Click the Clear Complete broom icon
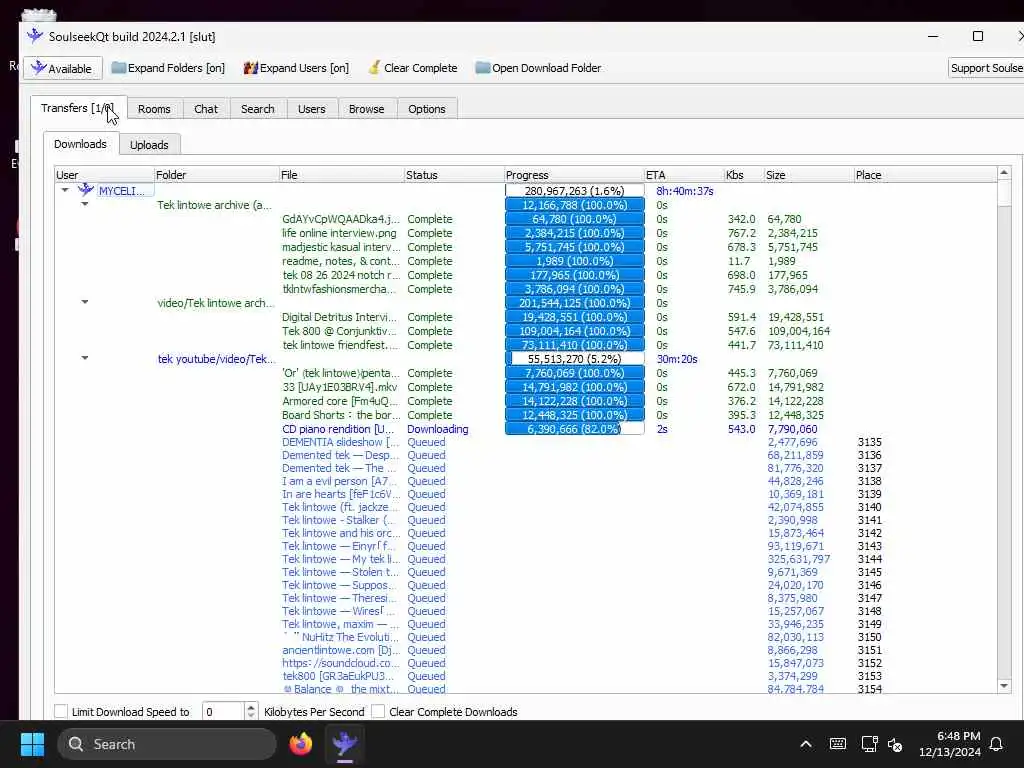 click(x=374, y=67)
